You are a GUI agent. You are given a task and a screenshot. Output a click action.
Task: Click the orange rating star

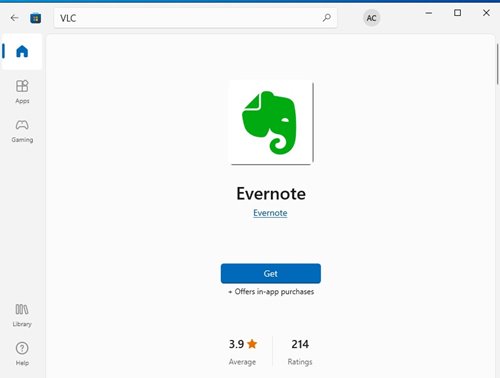[252, 344]
